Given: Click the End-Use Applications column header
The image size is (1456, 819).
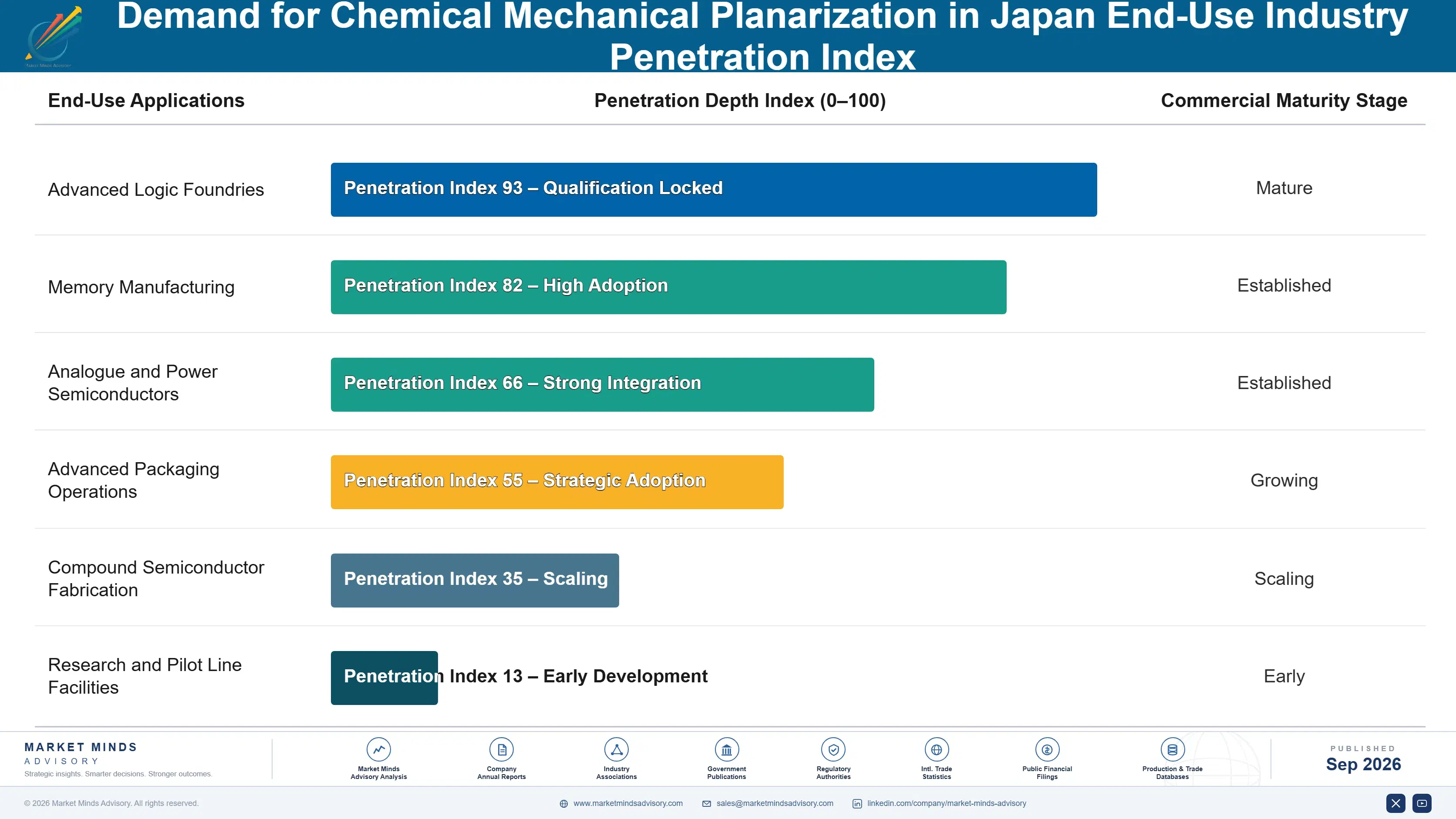Looking at the screenshot, I should (x=146, y=101).
